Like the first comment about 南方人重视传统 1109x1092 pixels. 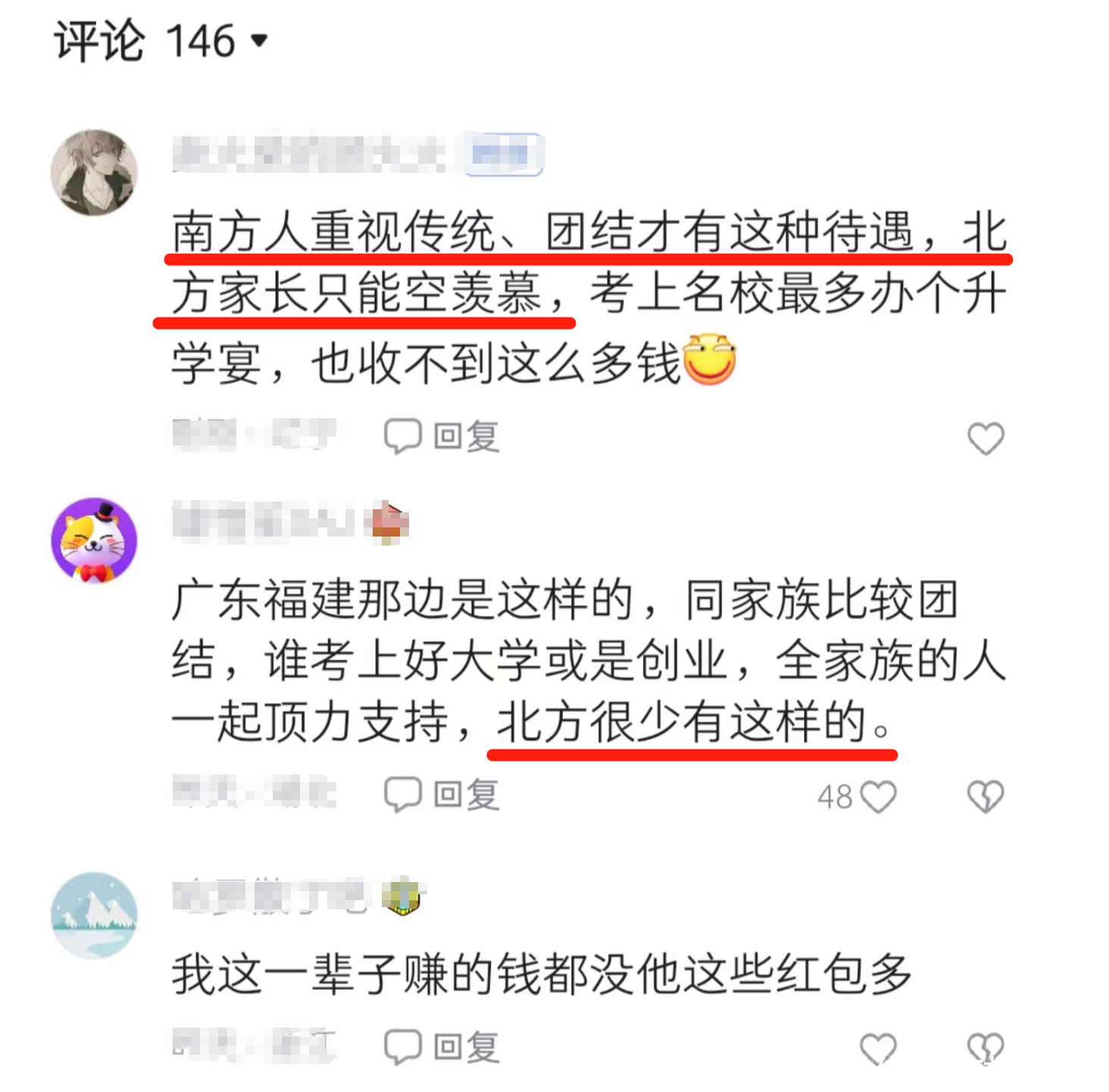tap(986, 438)
